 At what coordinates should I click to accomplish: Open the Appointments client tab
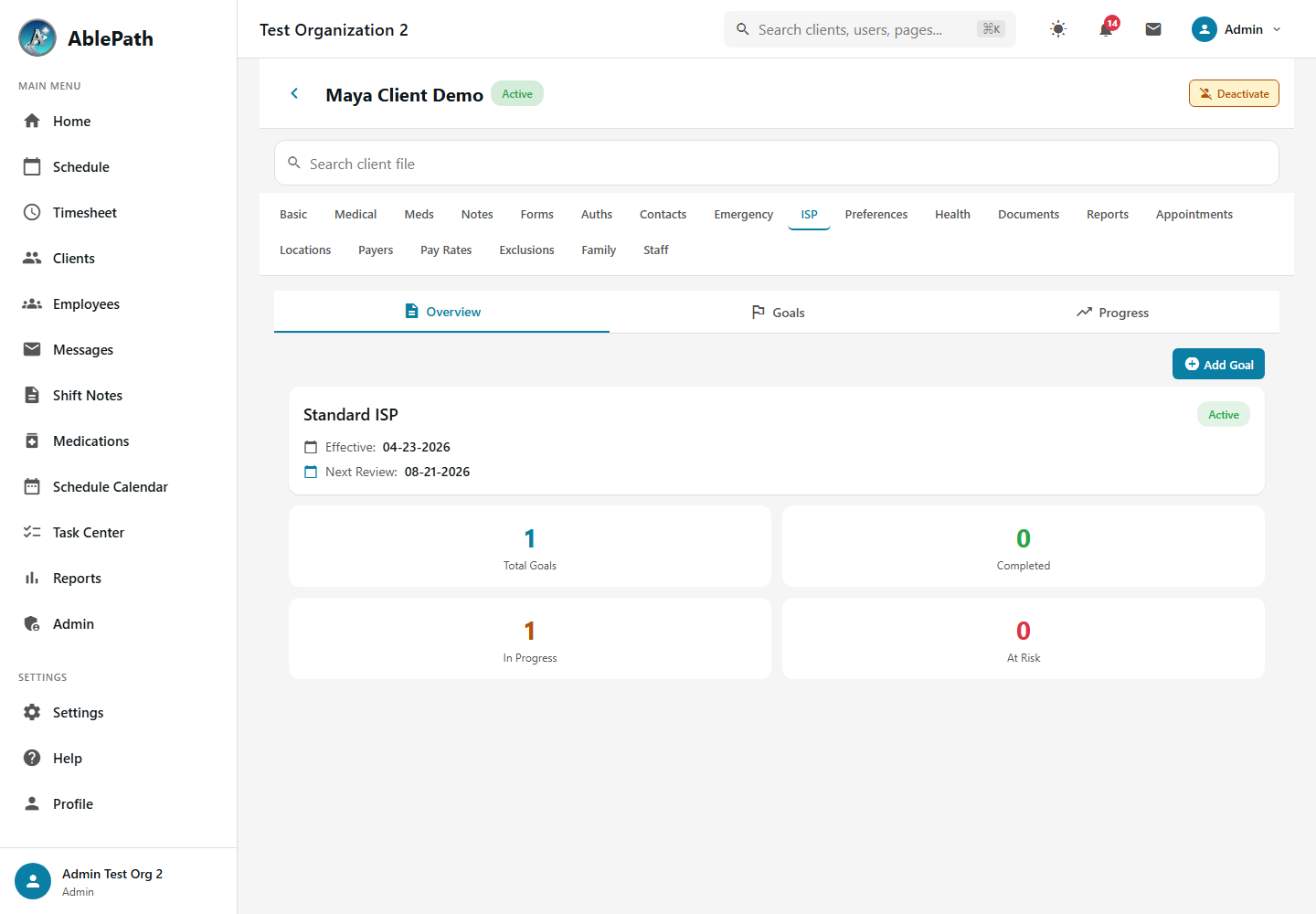click(x=1194, y=214)
